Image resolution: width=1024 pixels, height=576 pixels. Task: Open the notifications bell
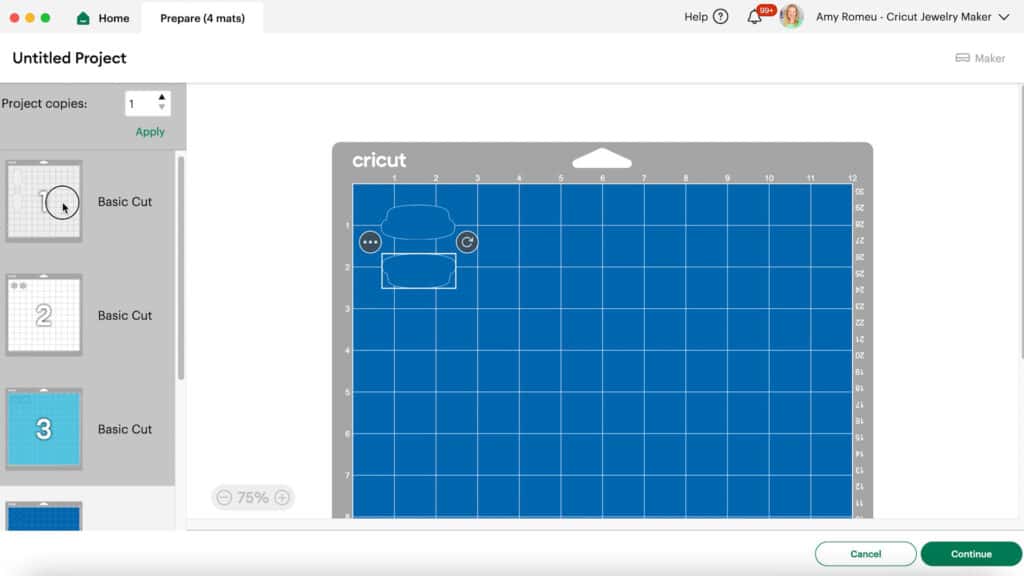[755, 17]
